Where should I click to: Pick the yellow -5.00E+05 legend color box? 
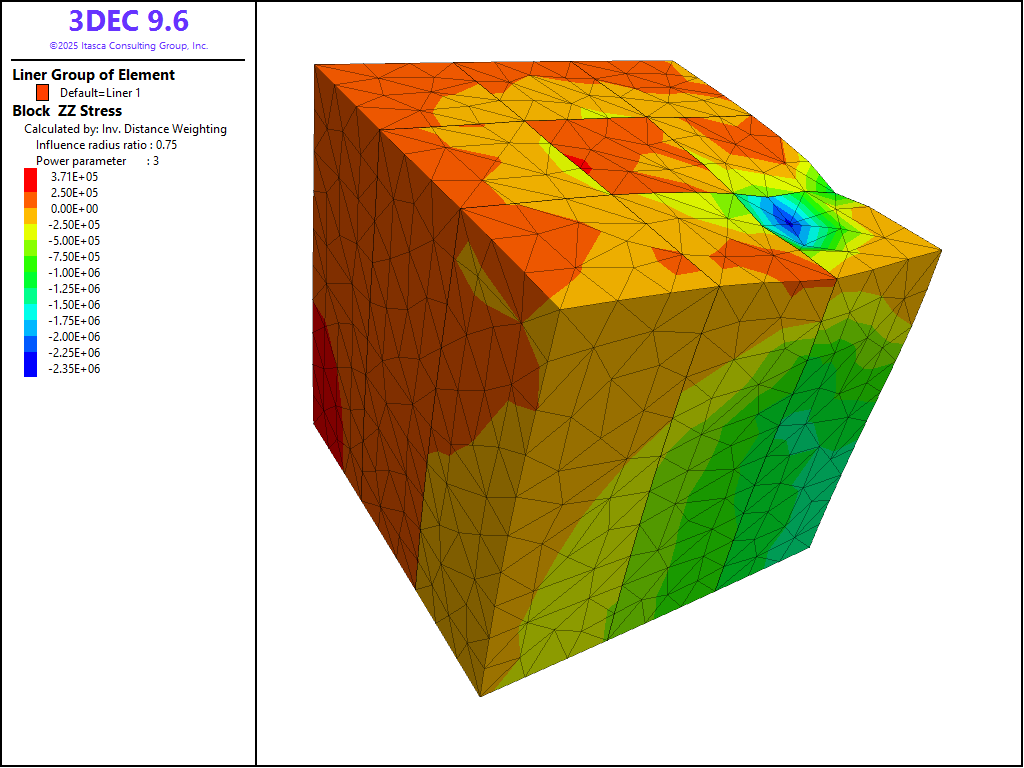30,240
